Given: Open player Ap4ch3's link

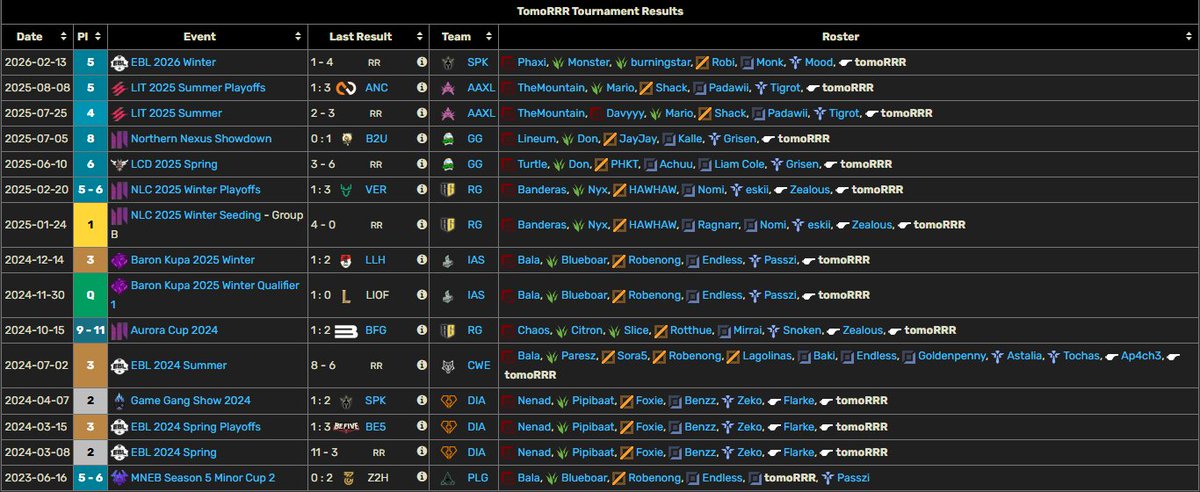Looking at the screenshot, I should tap(1141, 356).
